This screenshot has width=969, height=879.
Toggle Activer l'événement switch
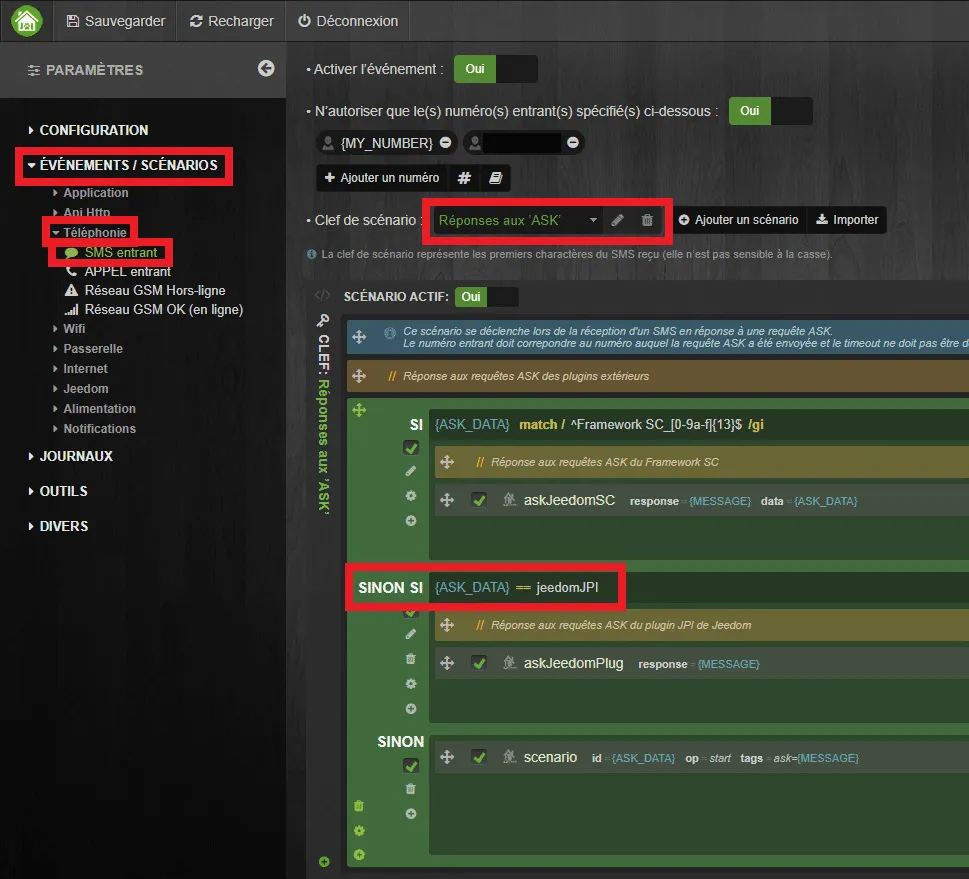[496, 69]
